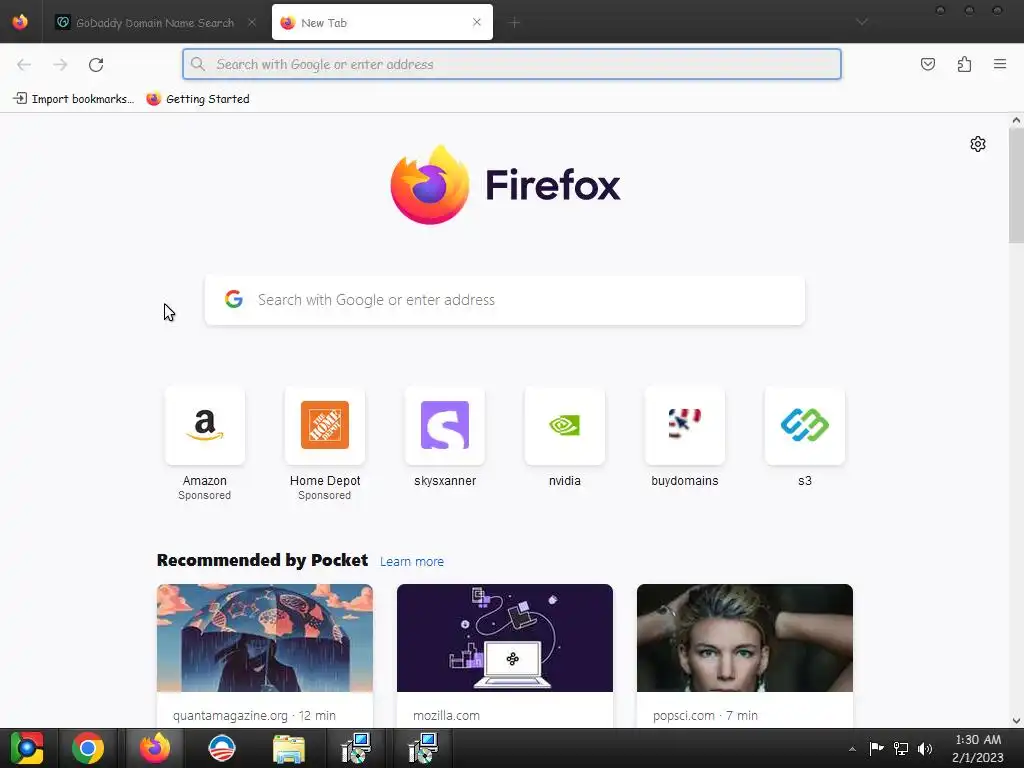This screenshot has height=768, width=1024.
Task: Open Import bookmarks from bookmarks toolbar
Action: pos(73,99)
